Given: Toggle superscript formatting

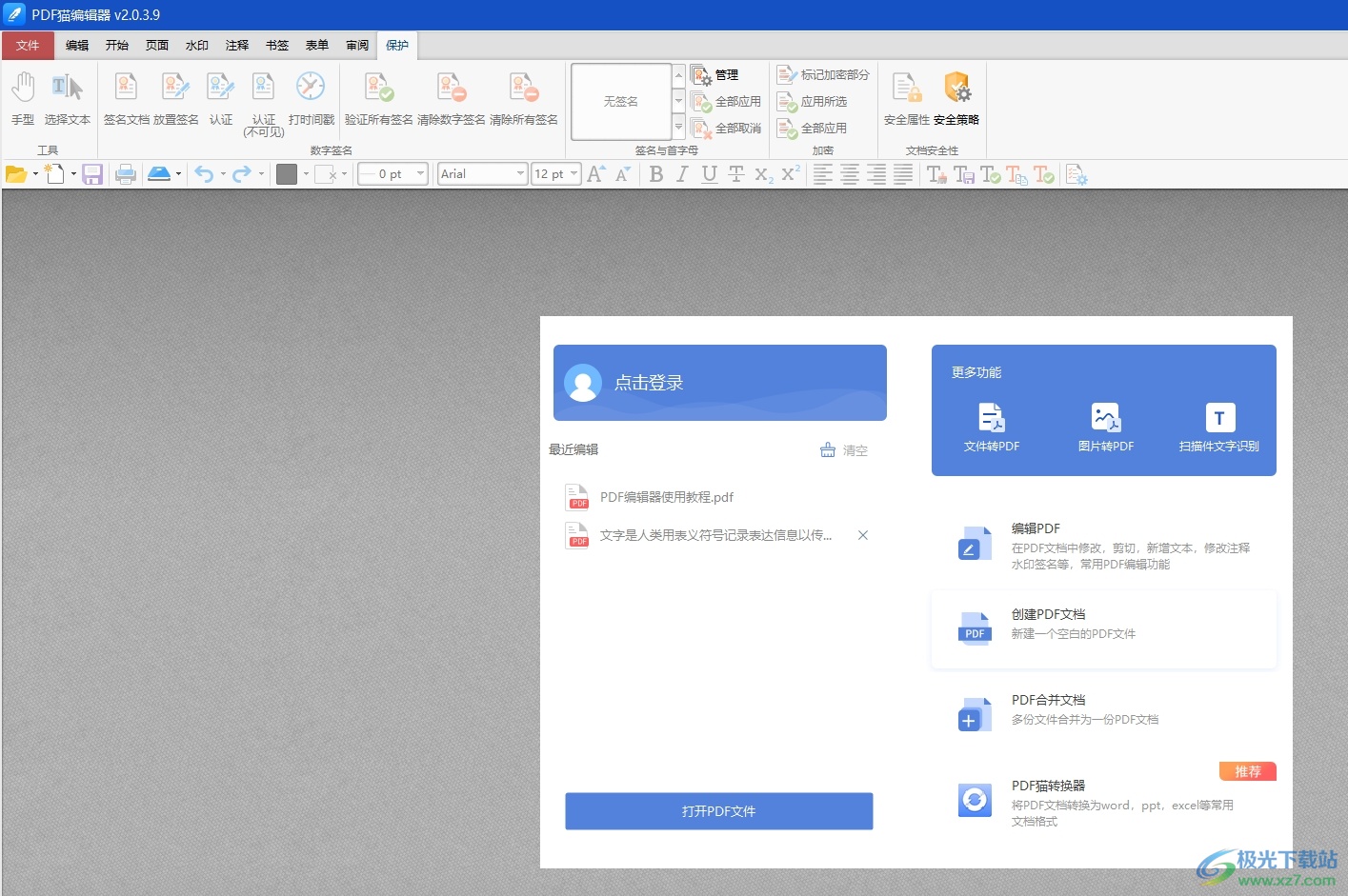Looking at the screenshot, I should [x=790, y=174].
